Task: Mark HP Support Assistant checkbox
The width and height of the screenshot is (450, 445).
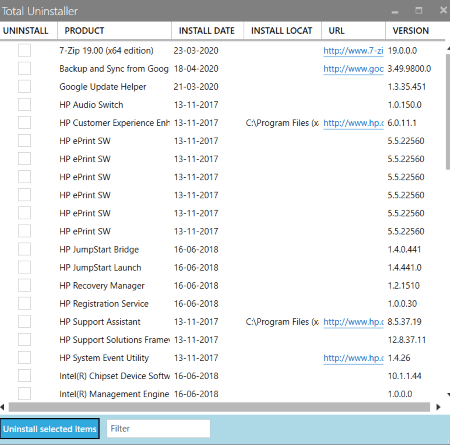Action: coord(24,321)
